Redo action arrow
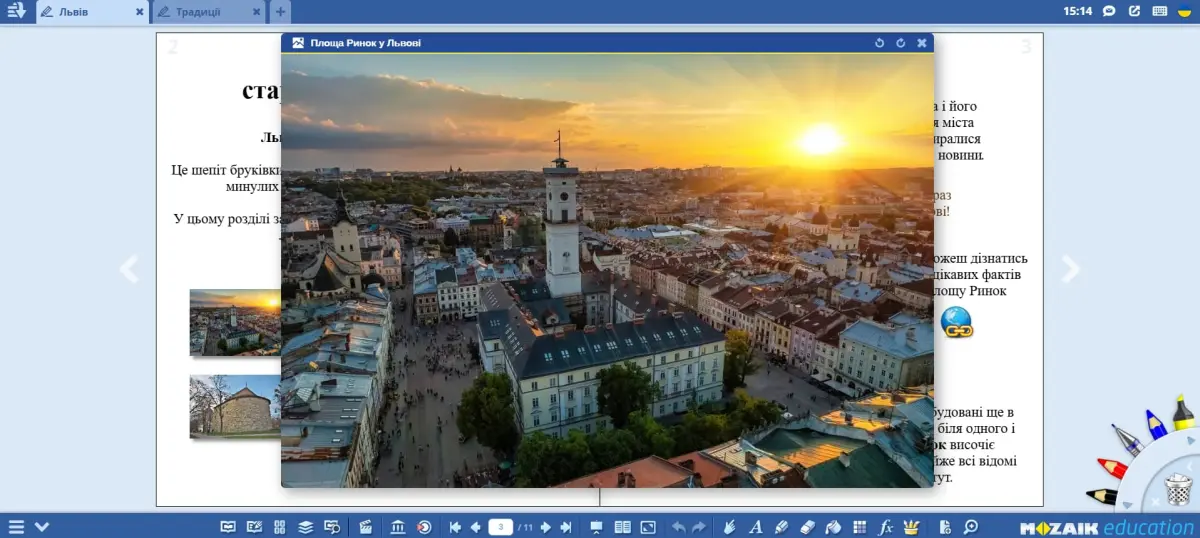Viewport: 1200px width, 538px height. (x=699, y=526)
